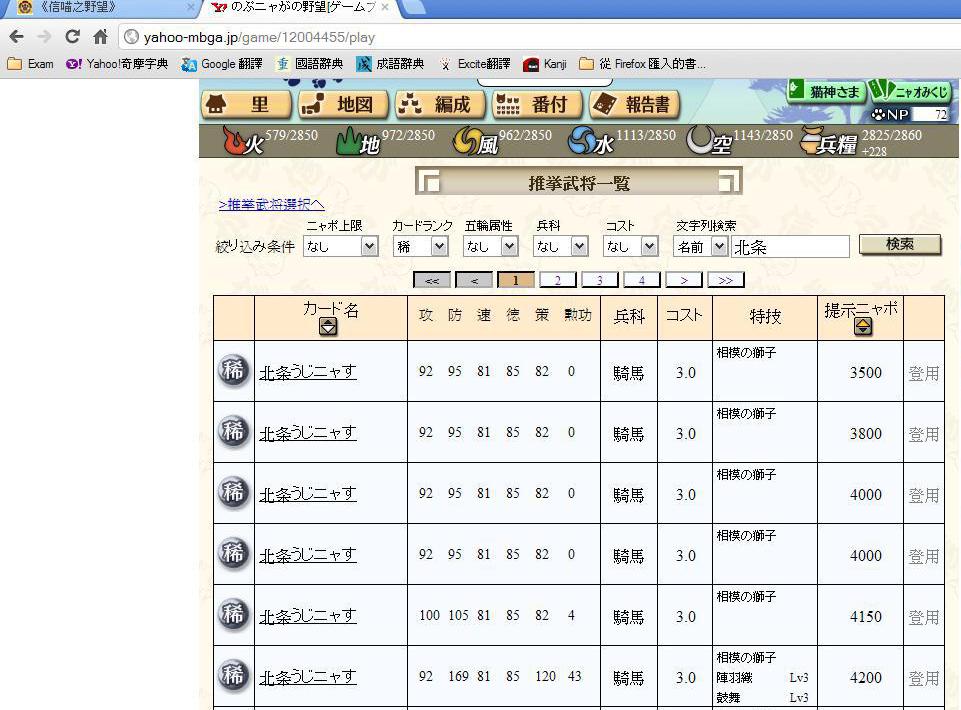Open 北条うじニャす card priced 3800
This screenshot has height=710, width=961.
(x=308, y=433)
